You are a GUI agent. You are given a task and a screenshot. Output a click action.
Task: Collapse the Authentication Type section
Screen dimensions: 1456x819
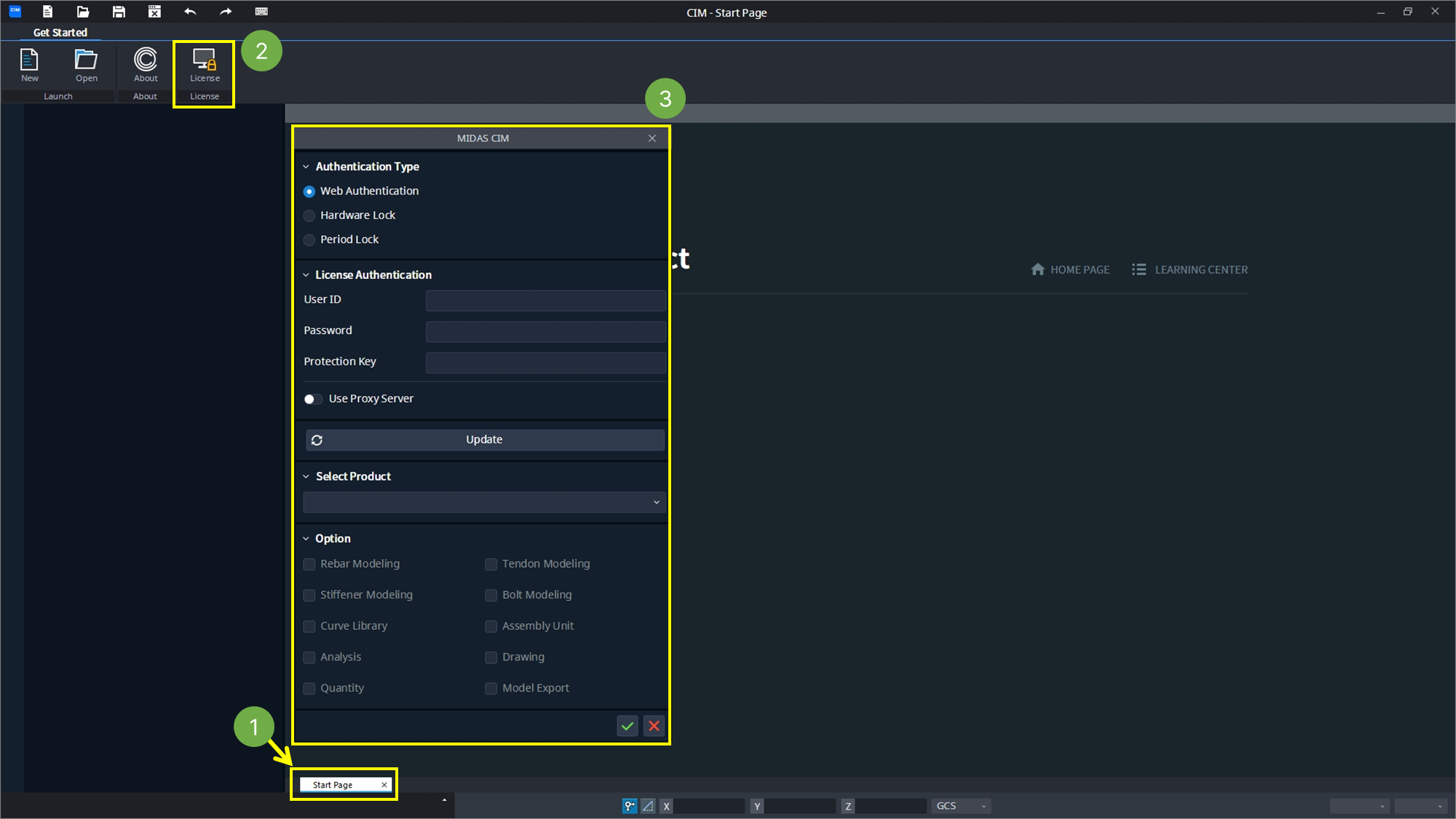306,167
